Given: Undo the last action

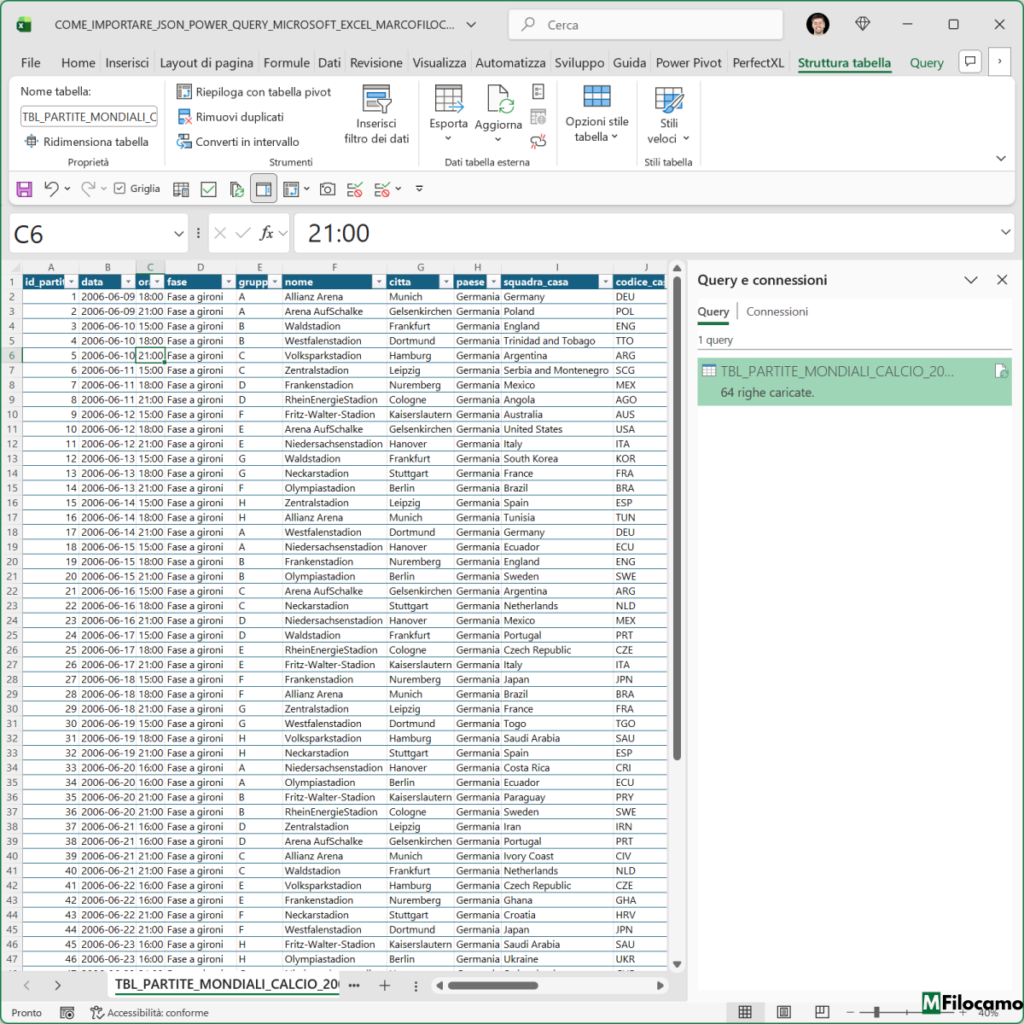Looking at the screenshot, I should click(x=51, y=189).
